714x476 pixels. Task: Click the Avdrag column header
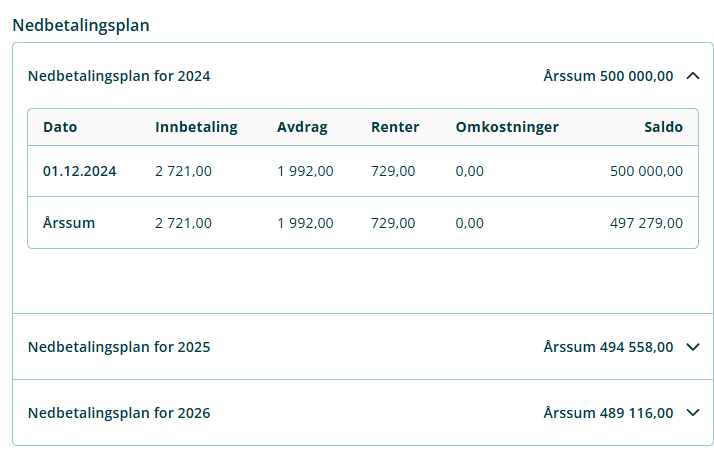click(x=302, y=127)
